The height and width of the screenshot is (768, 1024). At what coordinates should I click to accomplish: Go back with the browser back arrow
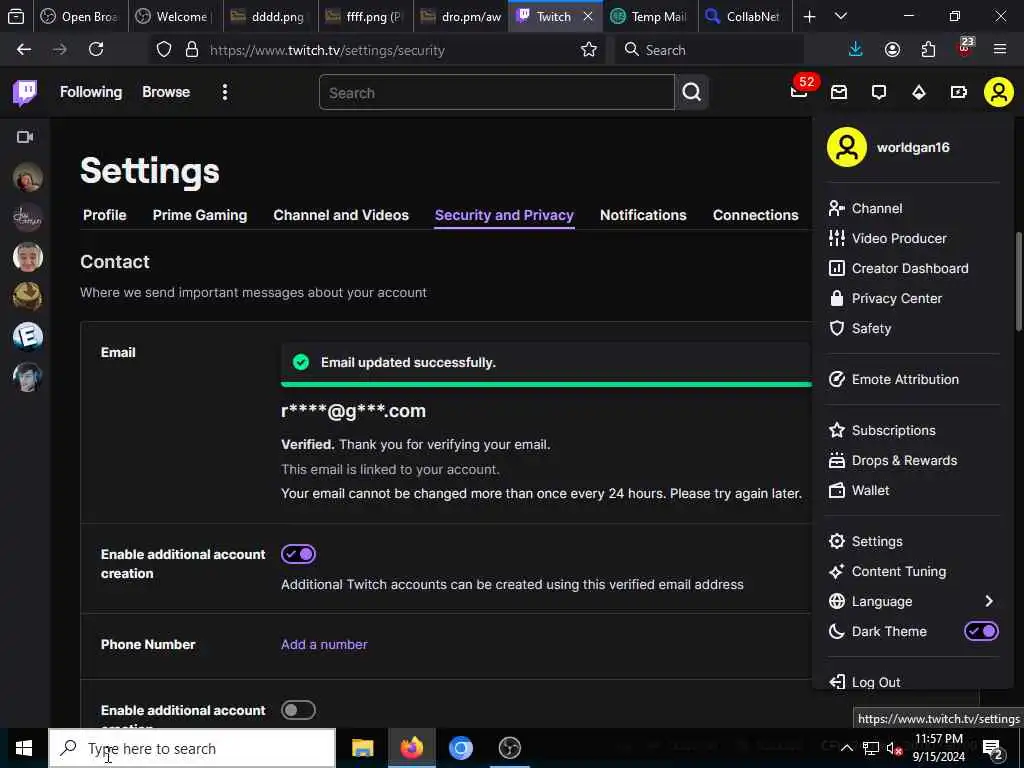click(24, 49)
